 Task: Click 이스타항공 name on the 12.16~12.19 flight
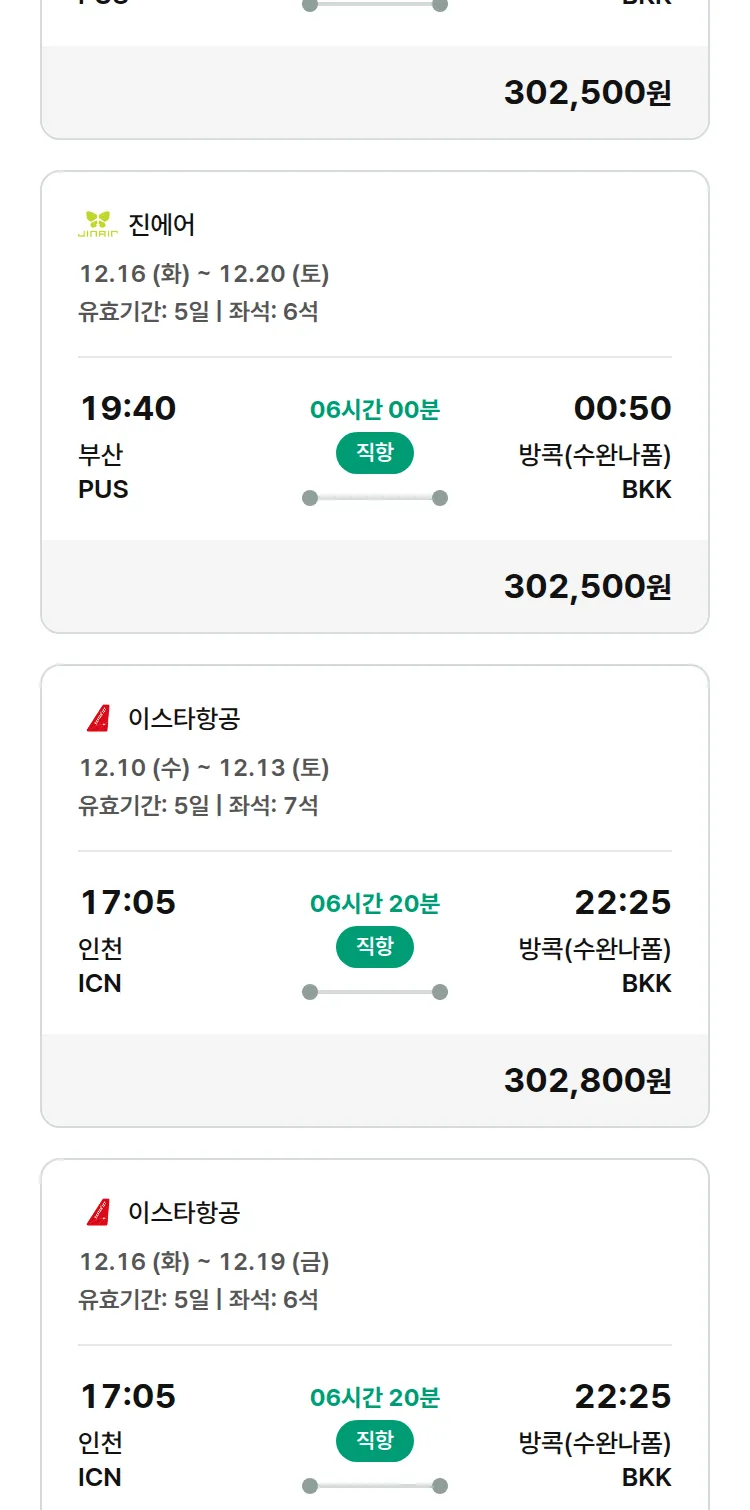click(x=184, y=1212)
